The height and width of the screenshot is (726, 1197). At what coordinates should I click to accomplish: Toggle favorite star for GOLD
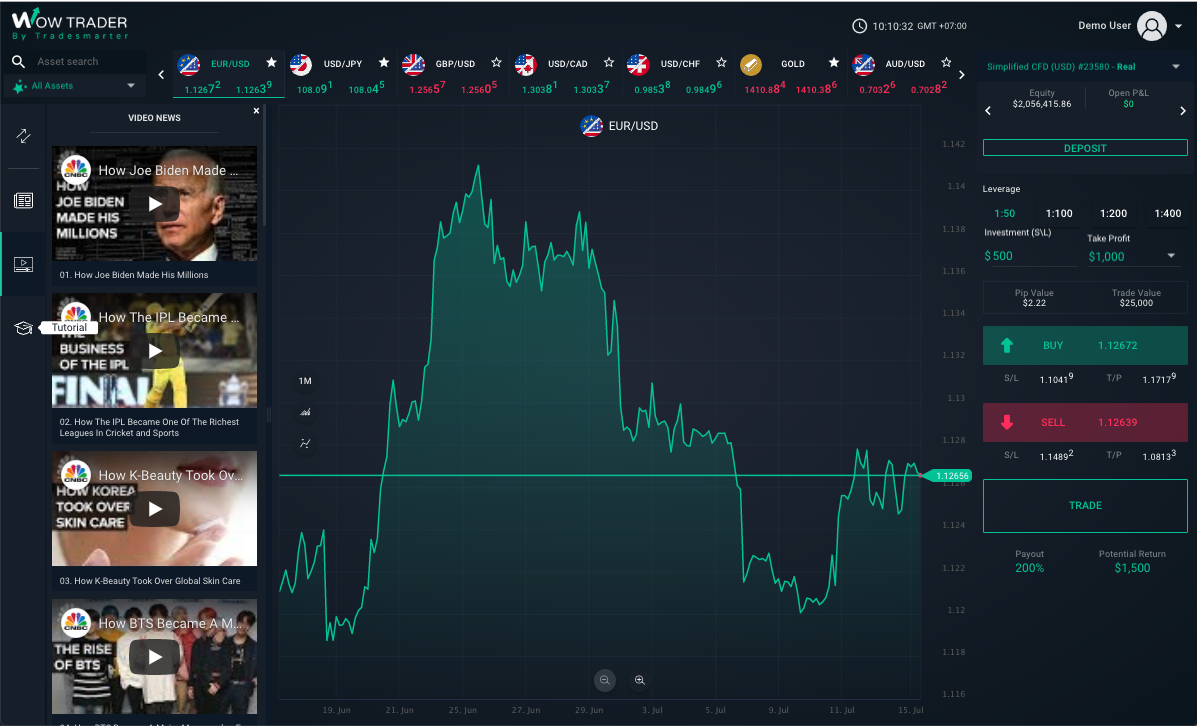click(x=834, y=63)
